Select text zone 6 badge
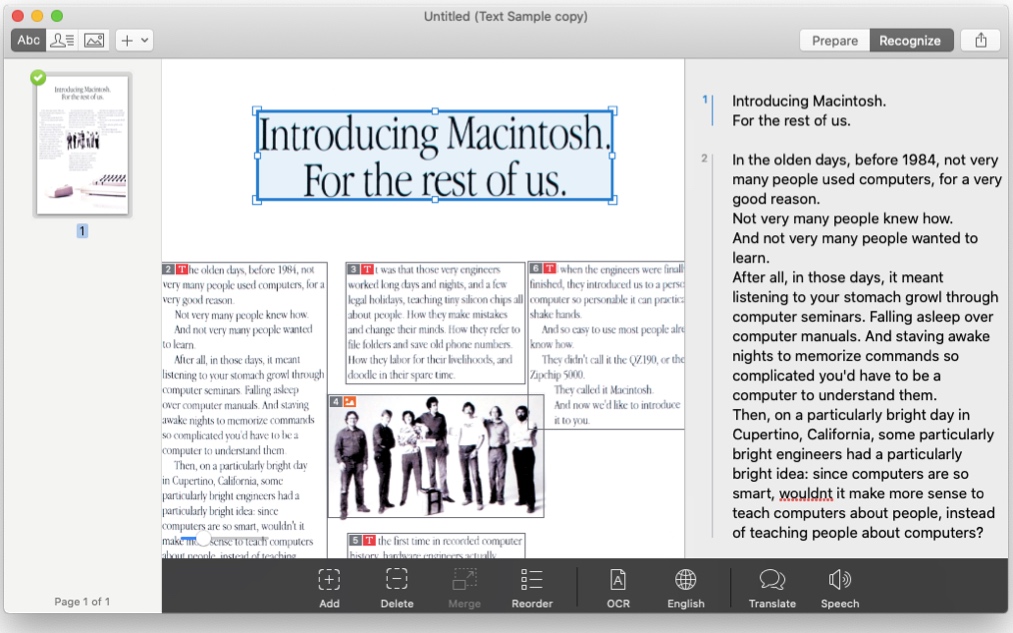Viewport: 1013px width, 633px height. pos(536,268)
